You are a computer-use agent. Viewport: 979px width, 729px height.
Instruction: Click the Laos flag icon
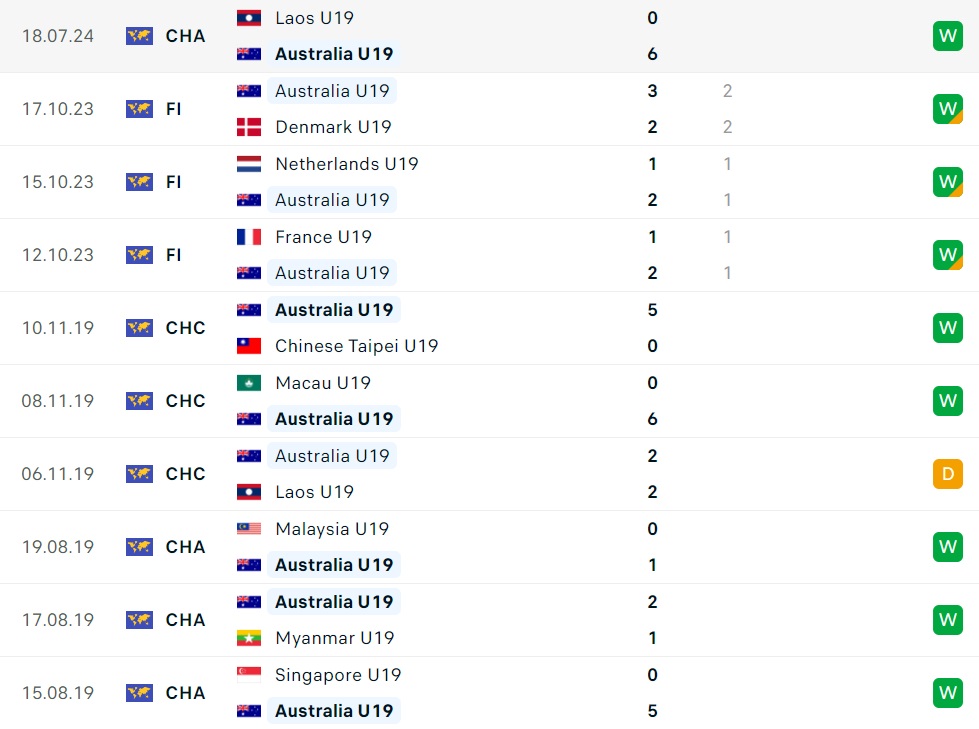pos(248,17)
